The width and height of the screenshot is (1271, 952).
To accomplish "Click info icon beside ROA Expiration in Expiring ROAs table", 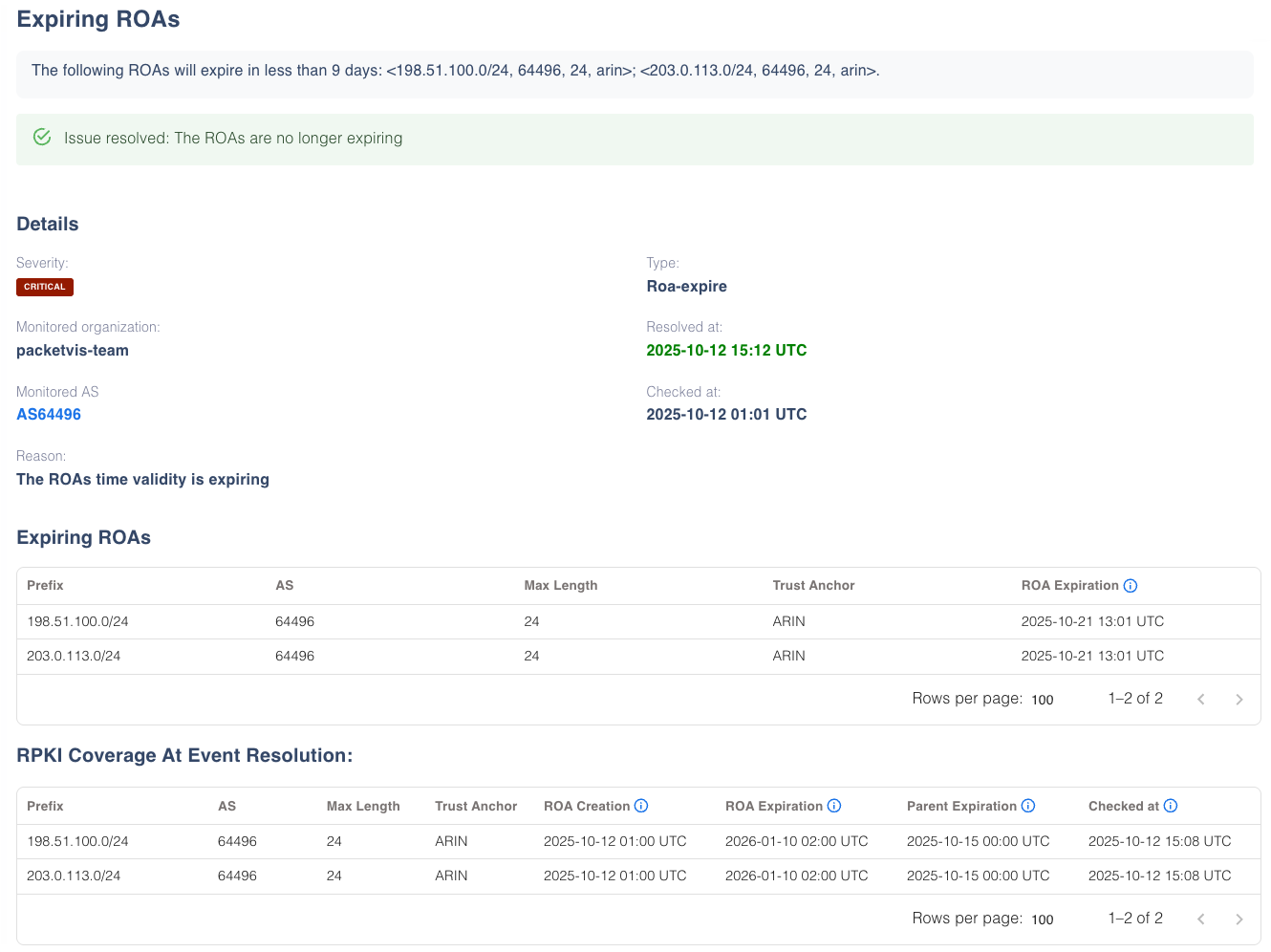I will (x=1131, y=586).
